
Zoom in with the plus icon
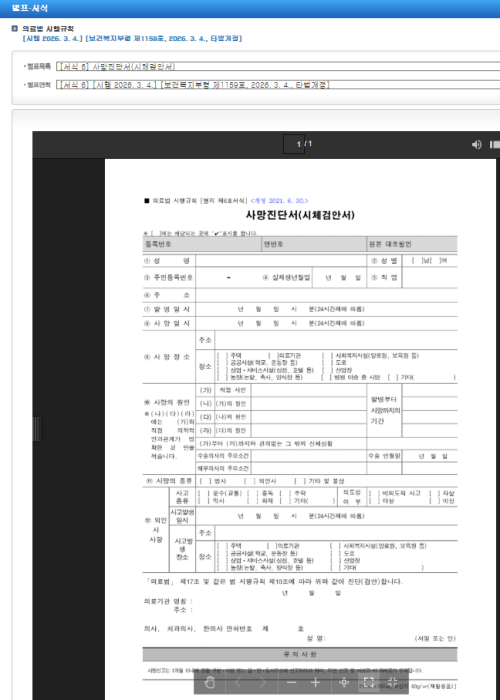coord(316,683)
